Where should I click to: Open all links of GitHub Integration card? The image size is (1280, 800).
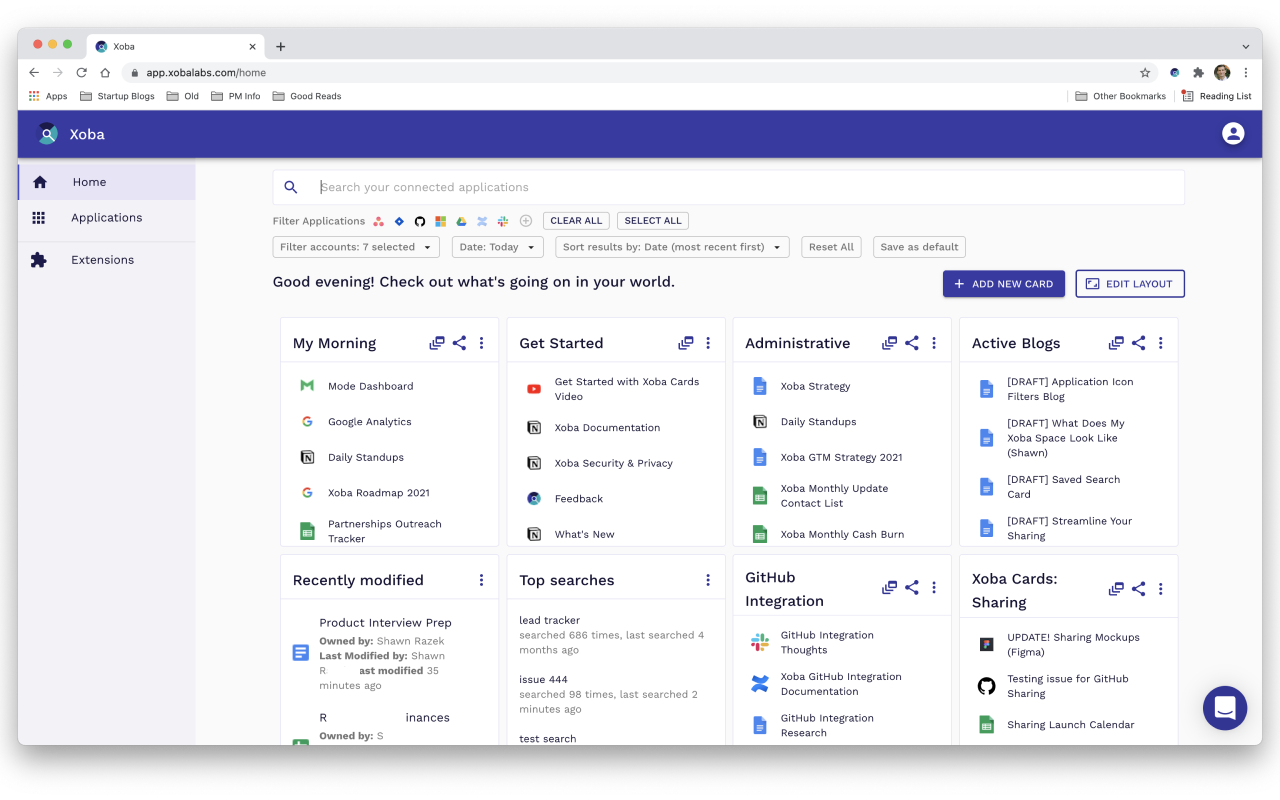[890, 588]
